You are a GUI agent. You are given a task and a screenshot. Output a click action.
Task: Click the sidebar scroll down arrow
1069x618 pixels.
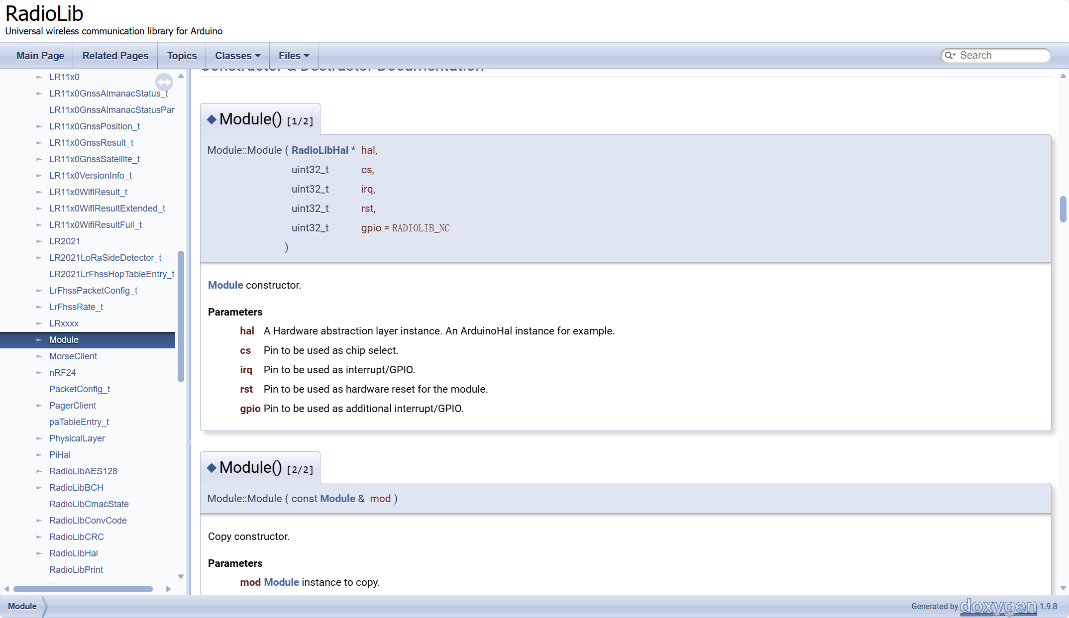pyautogui.click(x=181, y=576)
